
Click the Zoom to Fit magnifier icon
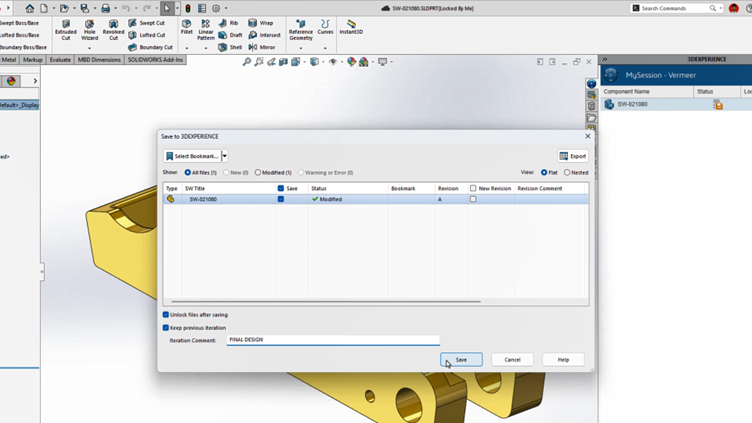click(247, 62)
